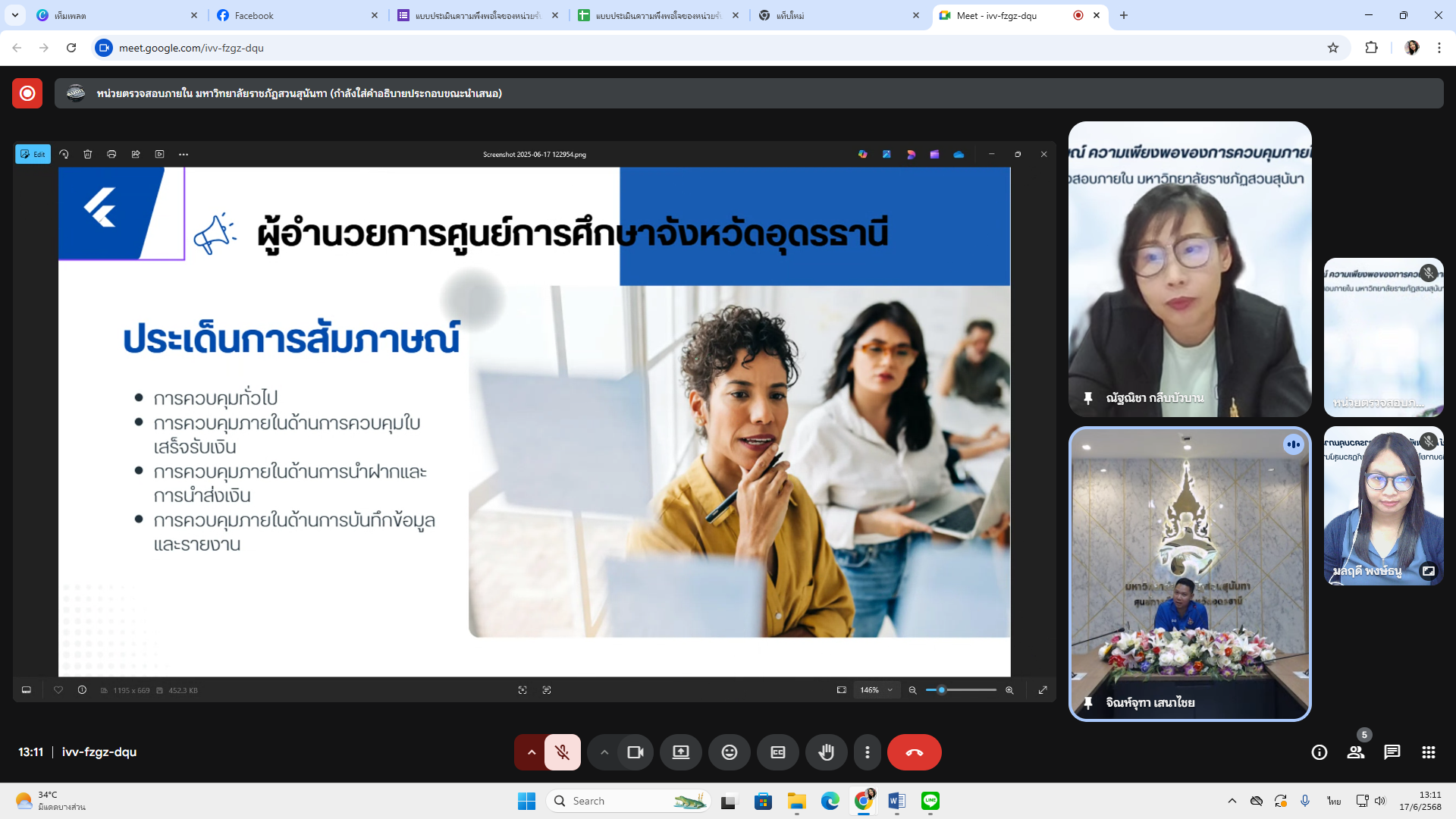Unmute the microphone toggle
Viewport: 1456px width, 819px height.
[562, 752]
